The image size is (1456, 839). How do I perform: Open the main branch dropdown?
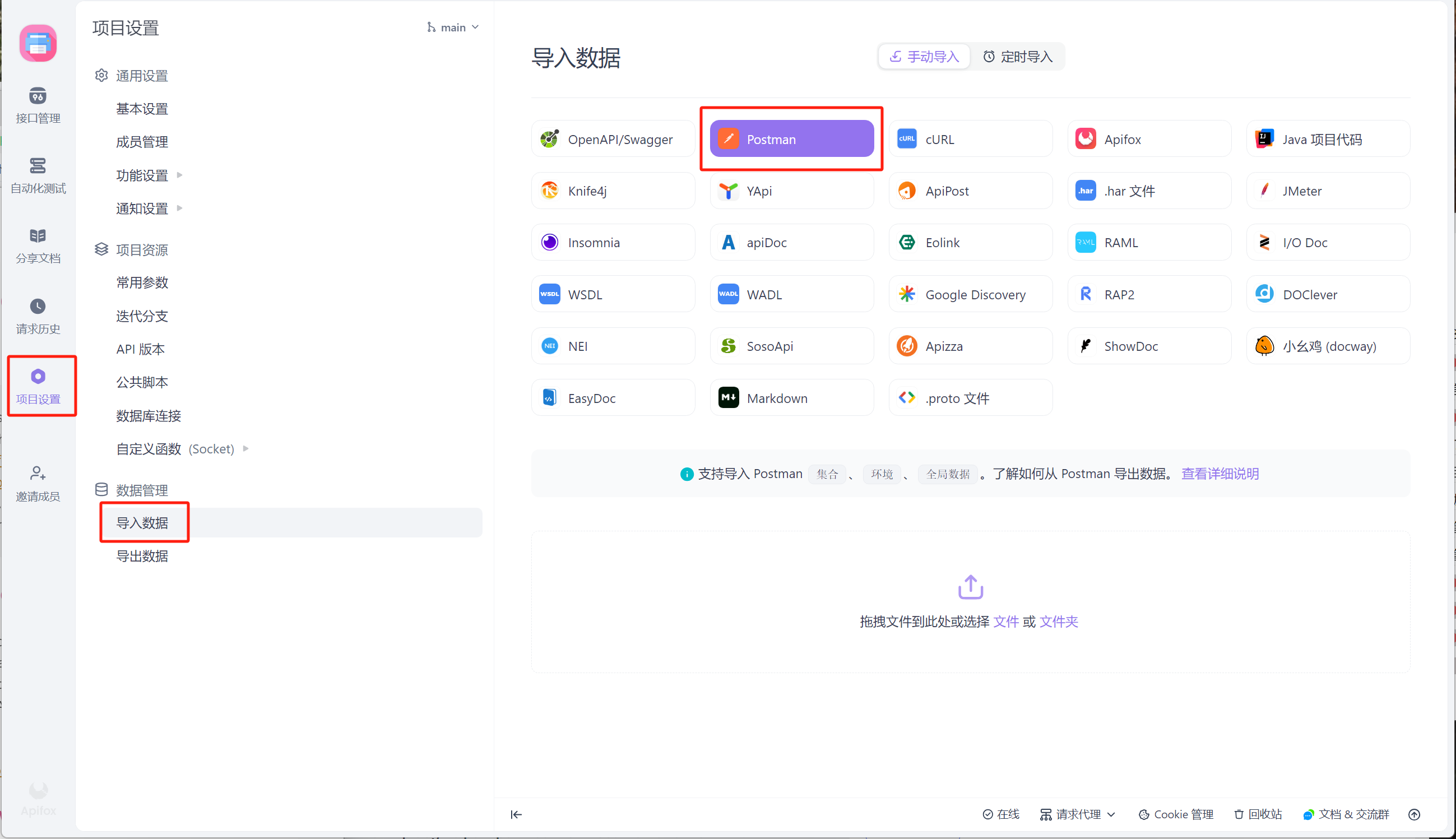pyautogui.click(x=453, y=27)
